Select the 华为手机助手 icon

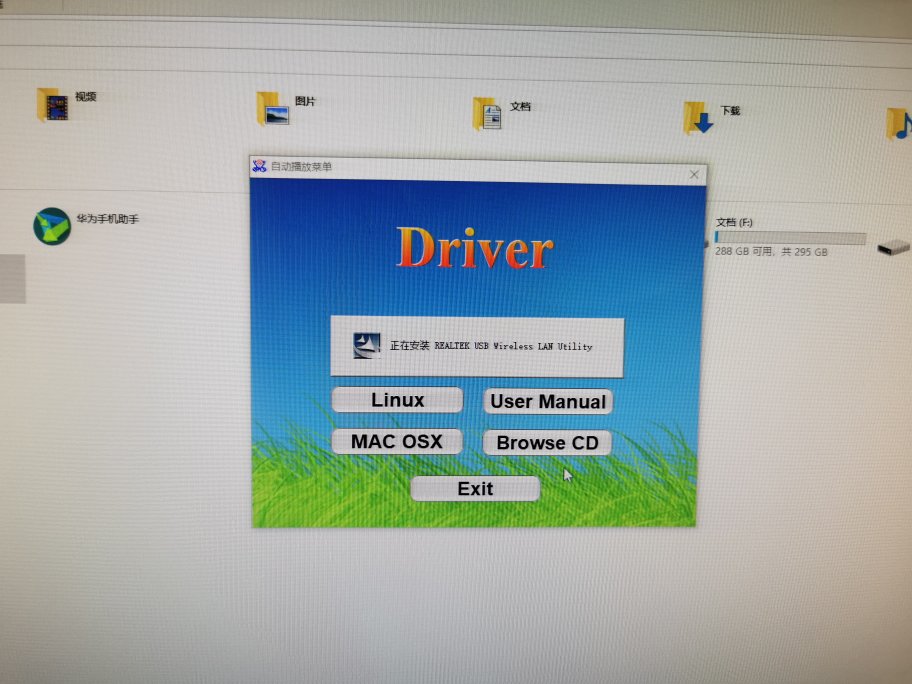point(52,226)
